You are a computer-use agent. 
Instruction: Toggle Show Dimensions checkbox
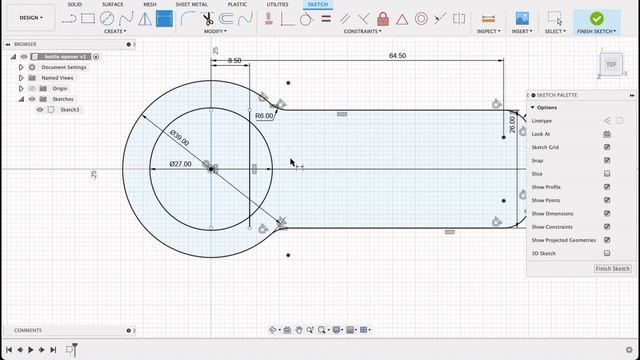coord(607,213)
